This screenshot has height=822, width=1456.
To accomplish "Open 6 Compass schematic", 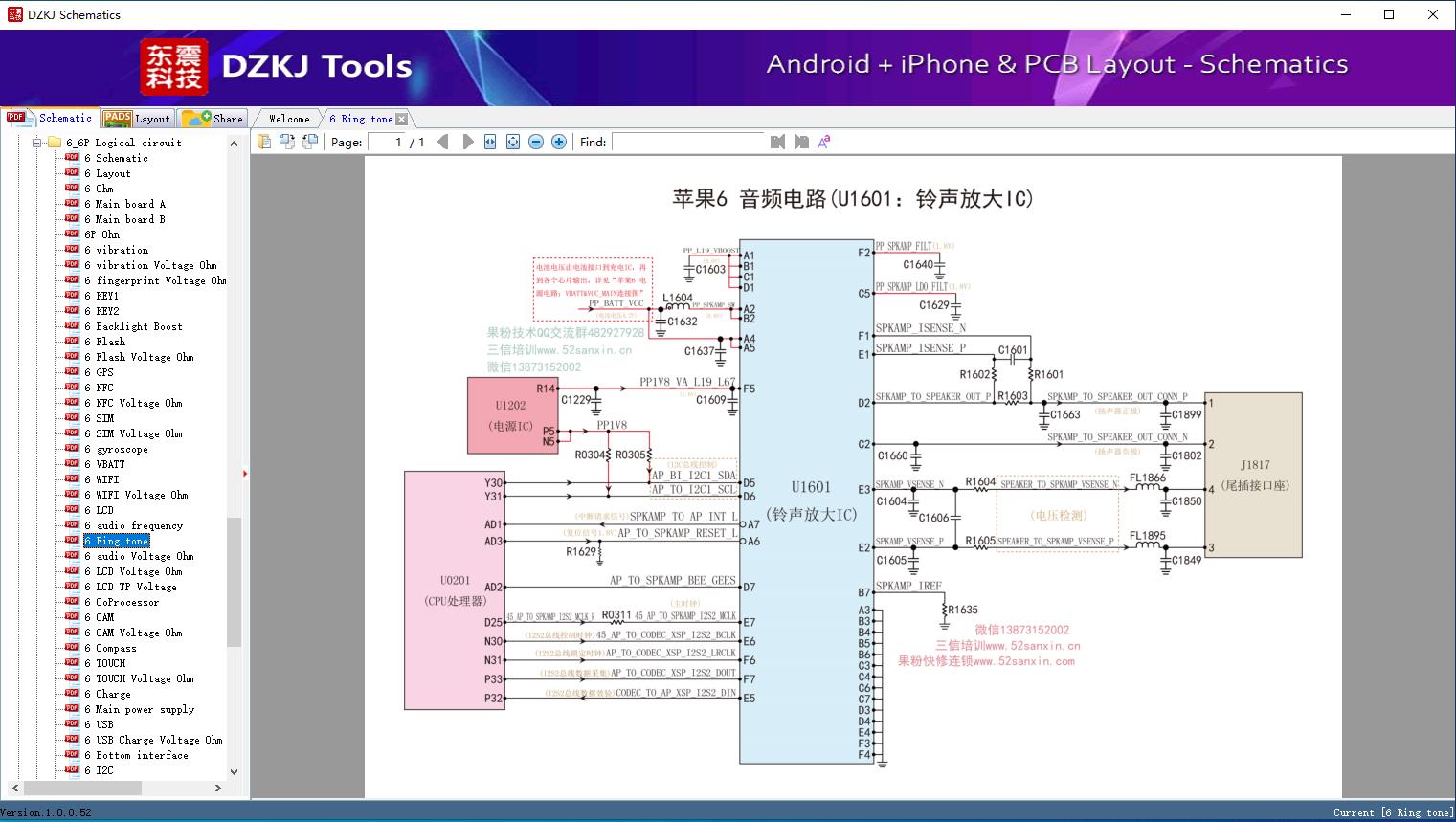I will [x=110, y=648].
